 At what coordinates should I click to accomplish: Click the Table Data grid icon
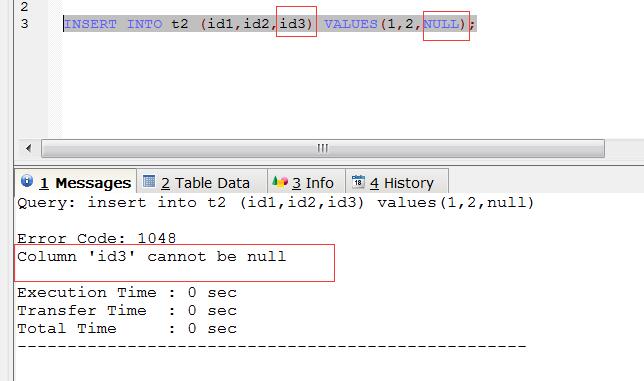[149, 181]
